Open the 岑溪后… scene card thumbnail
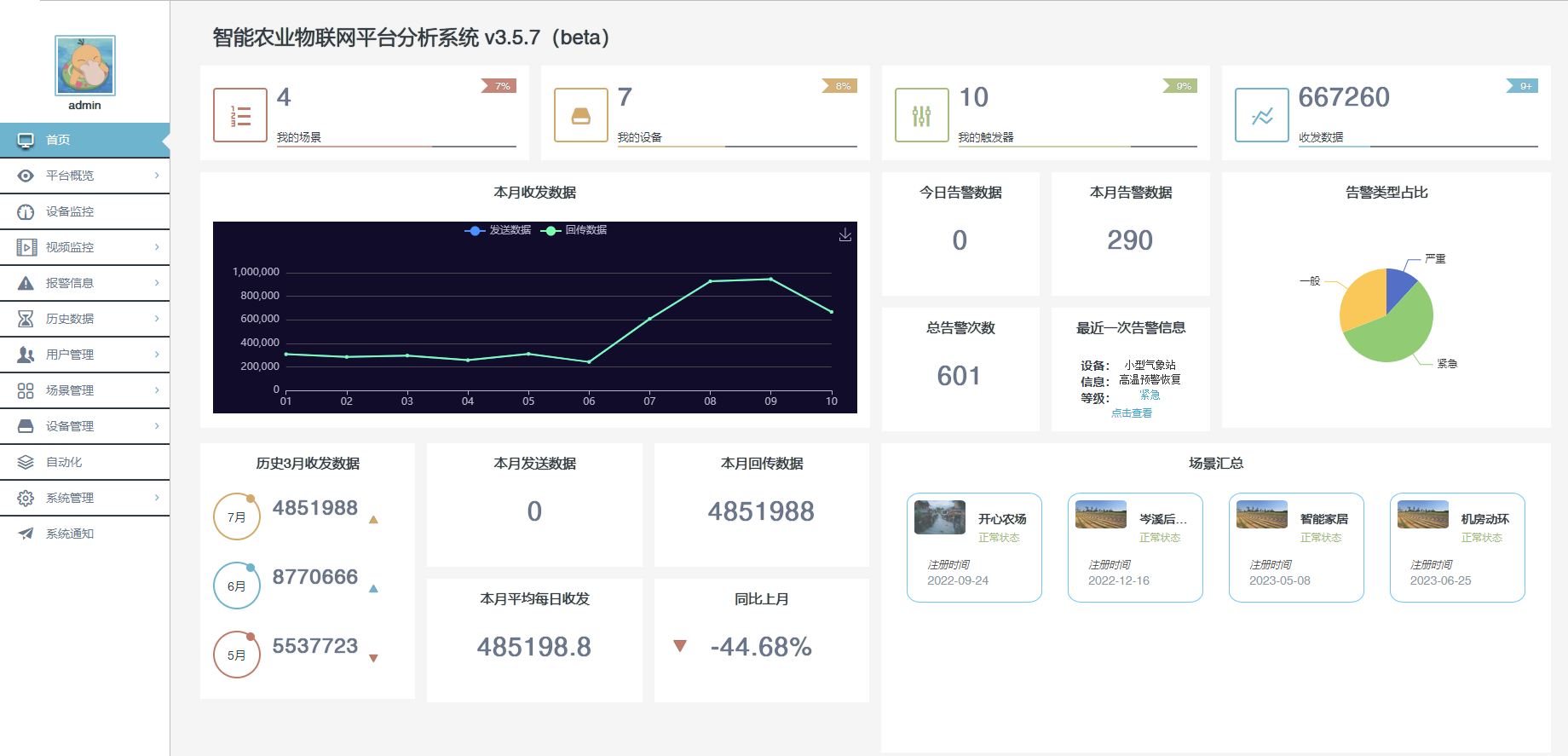 coord(1101,515)
